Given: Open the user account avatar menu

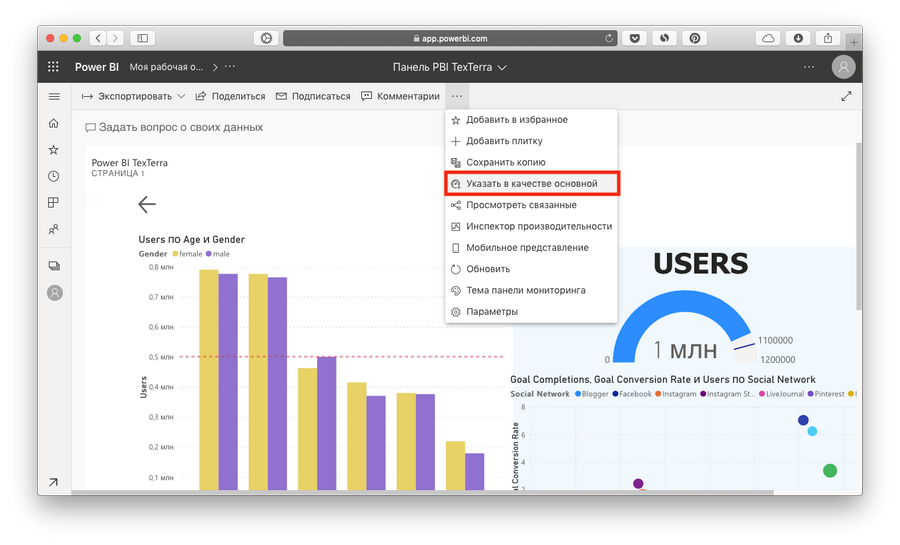Looking at the screenshot, I should (x=844, y=67).
